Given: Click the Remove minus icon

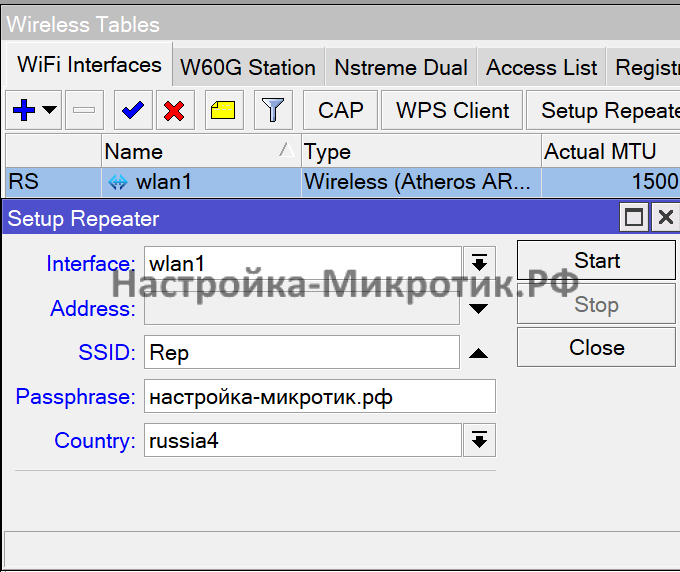Looking at the screenshot, I should [84, 110].
